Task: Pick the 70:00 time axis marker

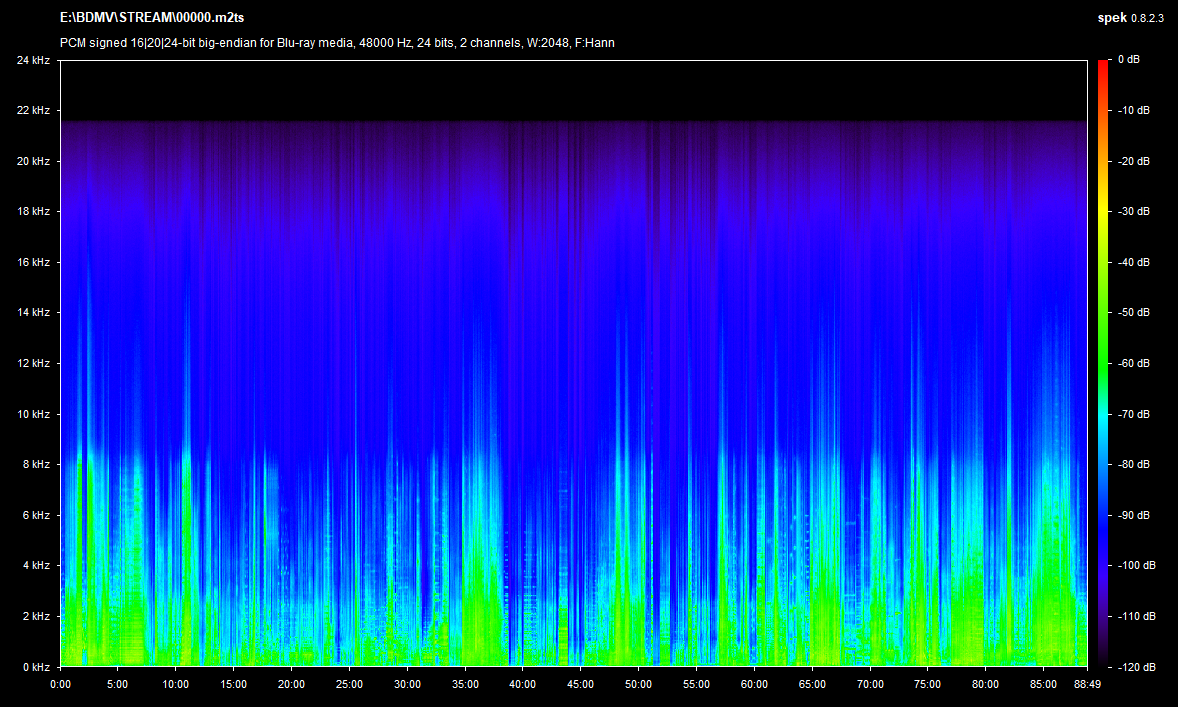Action: coord(870,685)
